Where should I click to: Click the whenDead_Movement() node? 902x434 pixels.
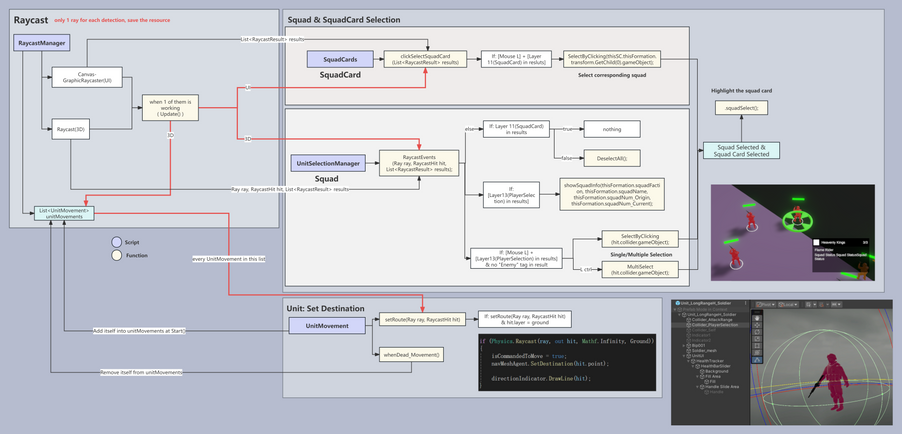[411, 355]
